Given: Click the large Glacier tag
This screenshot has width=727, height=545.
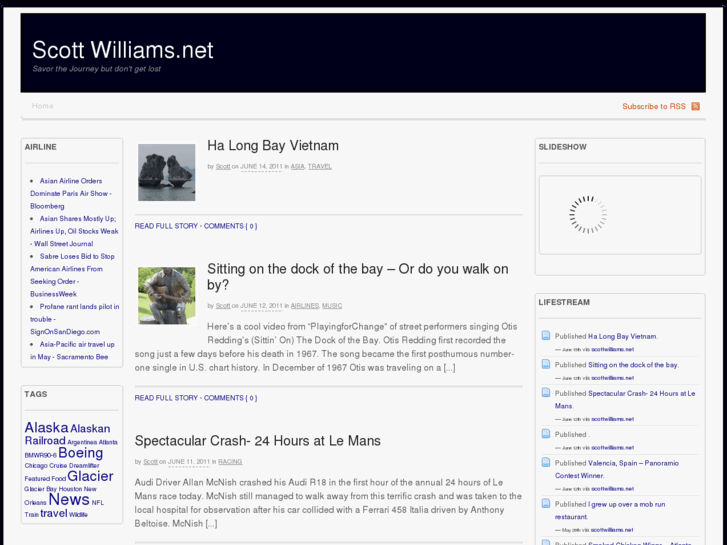Looking at the screenshot, I should click(90, 476).
